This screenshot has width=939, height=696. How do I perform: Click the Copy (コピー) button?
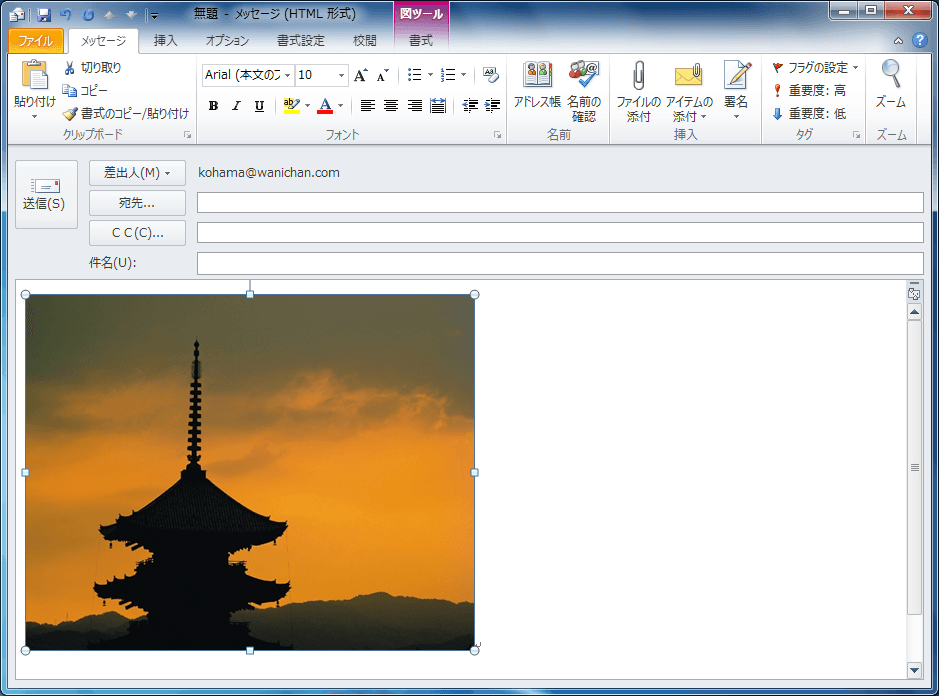click(x=86, y=90)
